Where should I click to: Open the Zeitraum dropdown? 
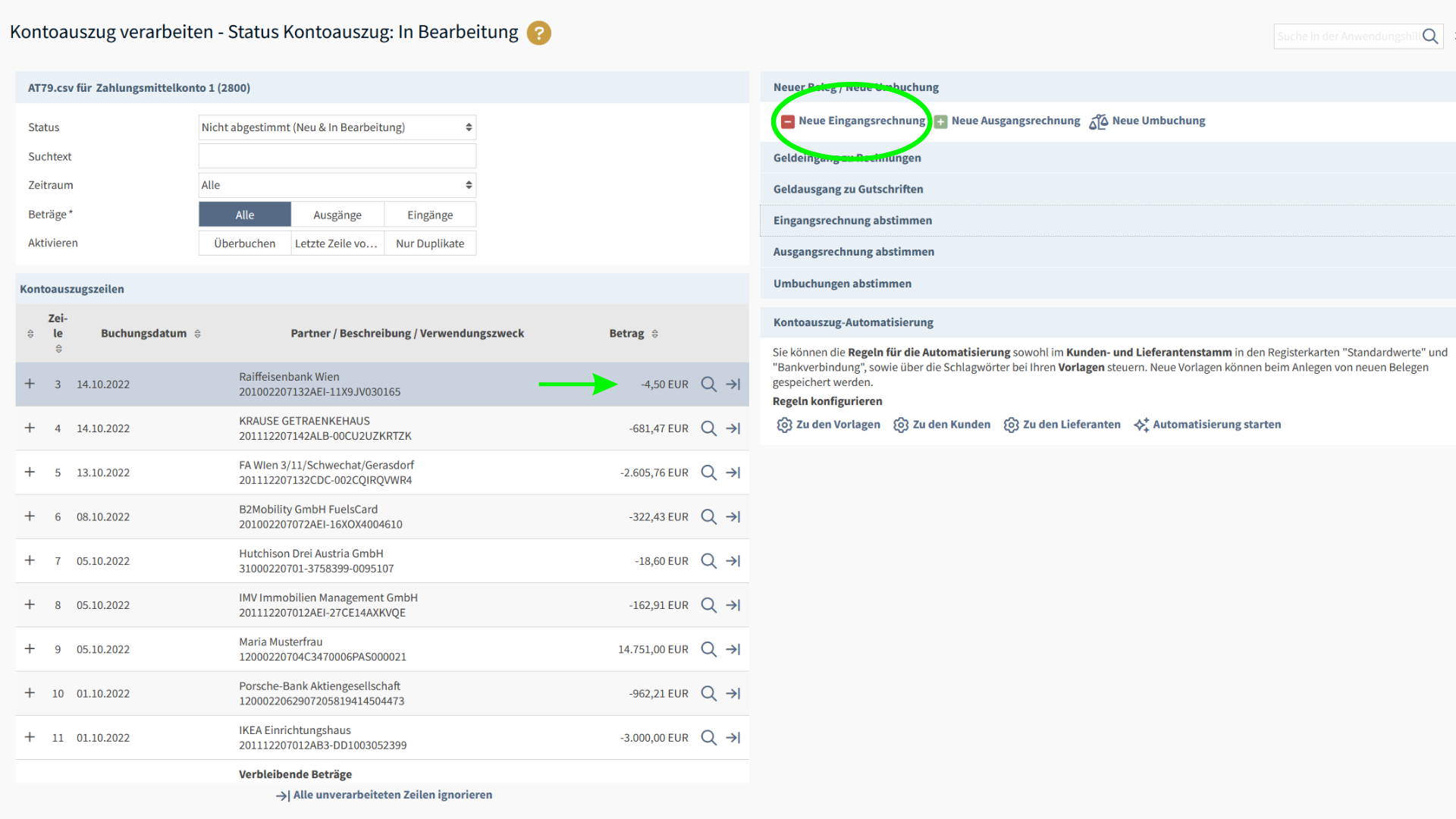coord(337,185)
